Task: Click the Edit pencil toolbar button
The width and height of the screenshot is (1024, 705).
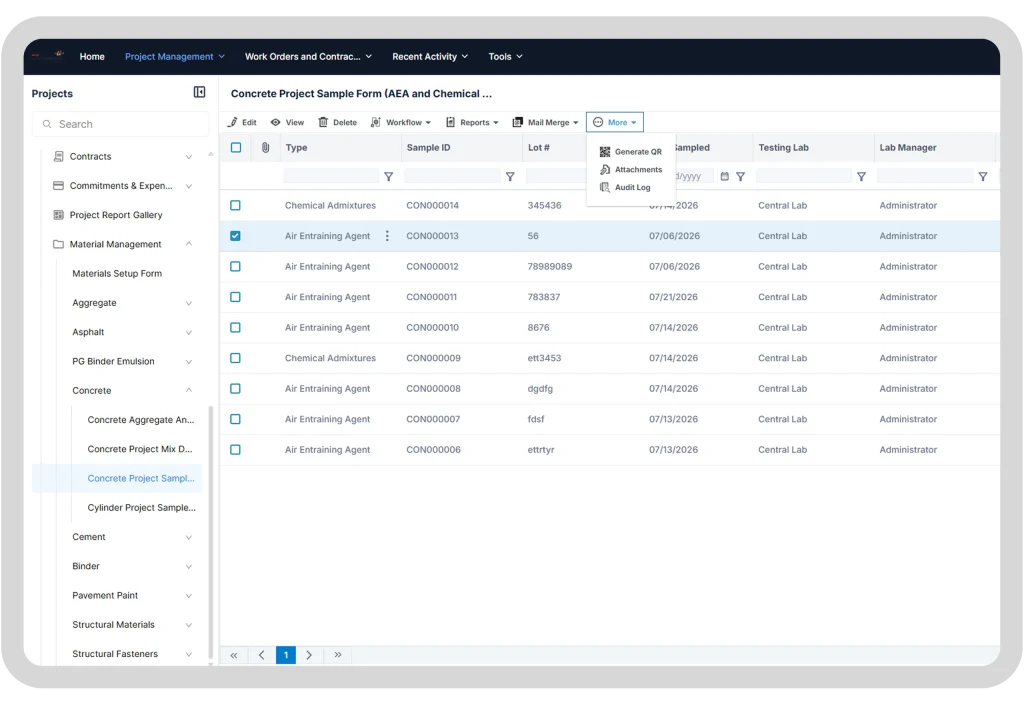Action: (x=242, y=122)
